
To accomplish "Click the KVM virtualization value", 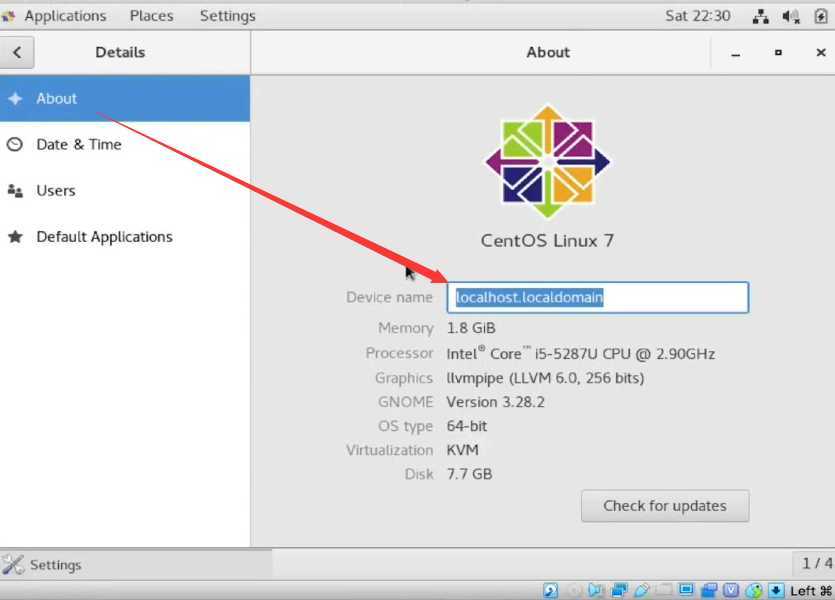I will pos(462,450).
